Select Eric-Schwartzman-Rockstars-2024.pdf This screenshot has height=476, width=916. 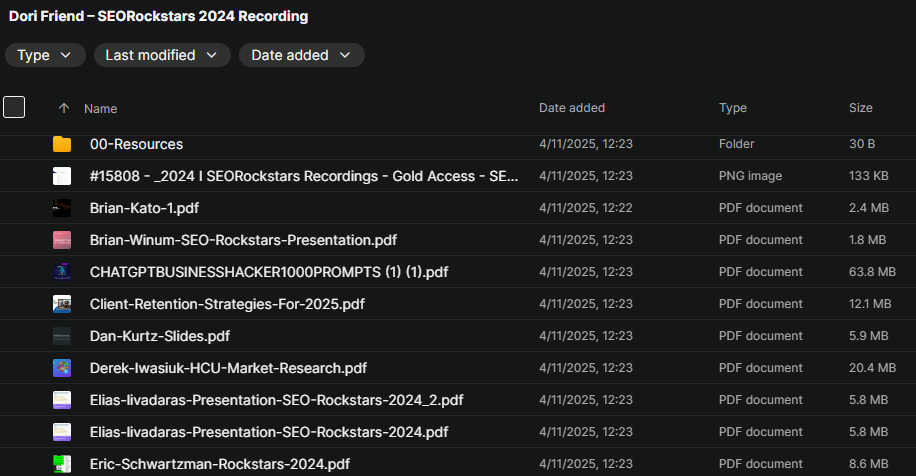[220, 464]
